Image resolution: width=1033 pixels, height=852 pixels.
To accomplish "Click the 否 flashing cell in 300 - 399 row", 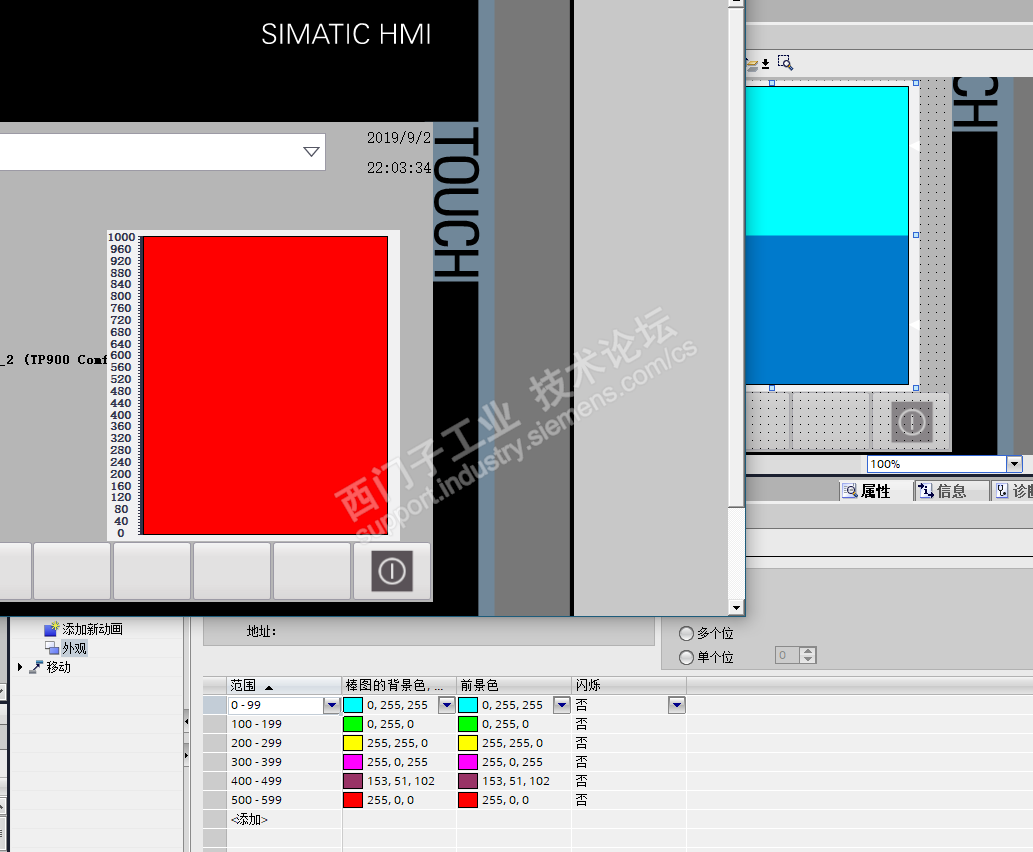I will click(x=628, y=762).
